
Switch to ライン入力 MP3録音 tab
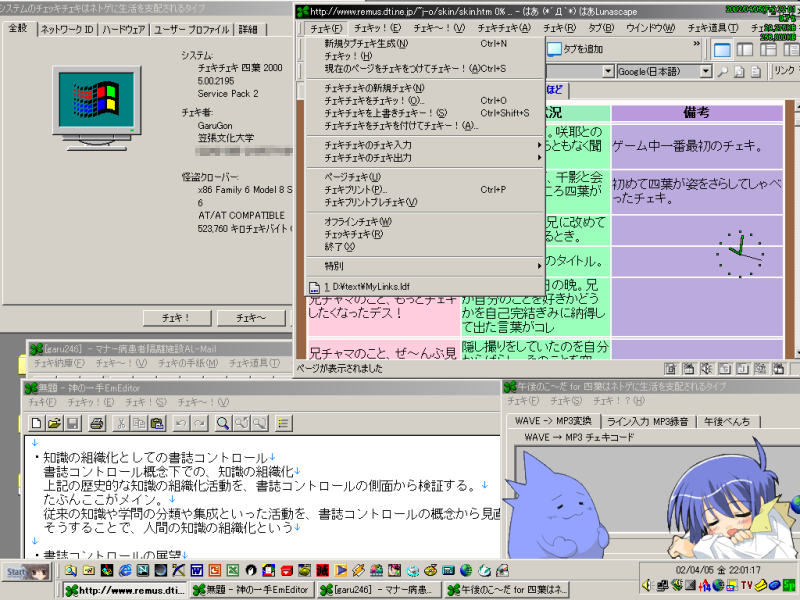click(x=647, y=421)
